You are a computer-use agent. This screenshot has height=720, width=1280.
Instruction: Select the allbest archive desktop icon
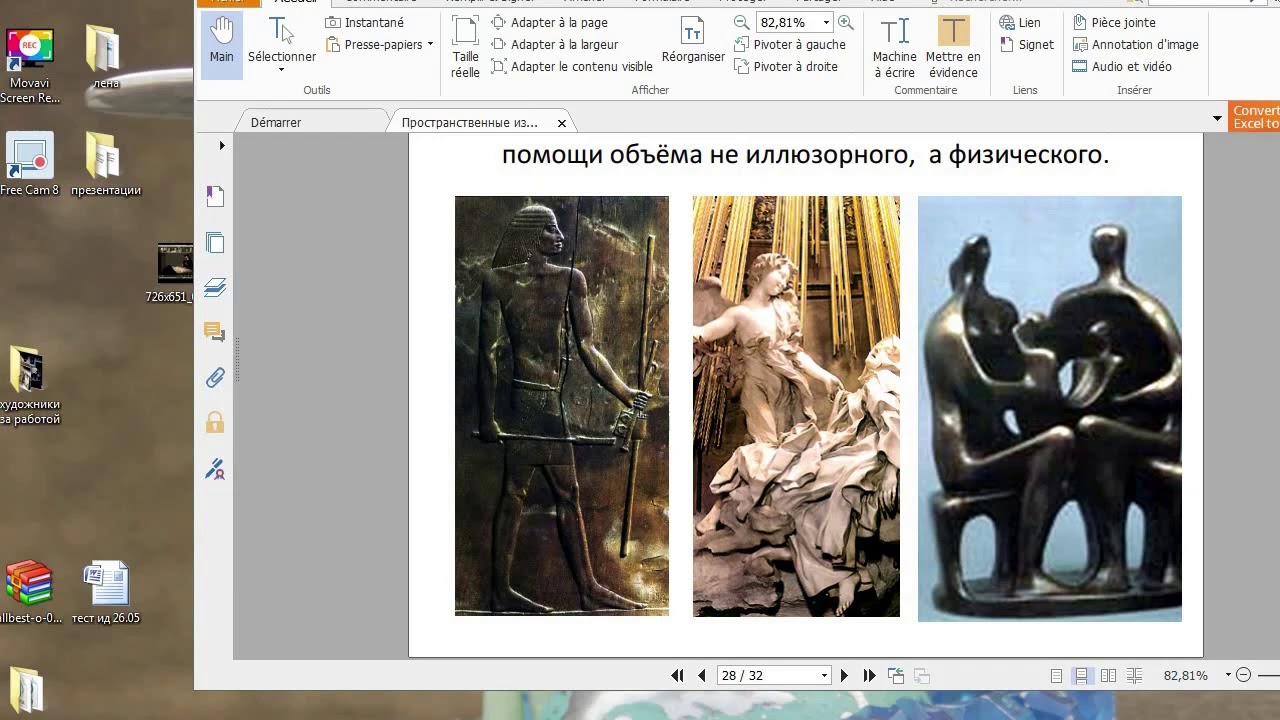[x=29, y=592]
